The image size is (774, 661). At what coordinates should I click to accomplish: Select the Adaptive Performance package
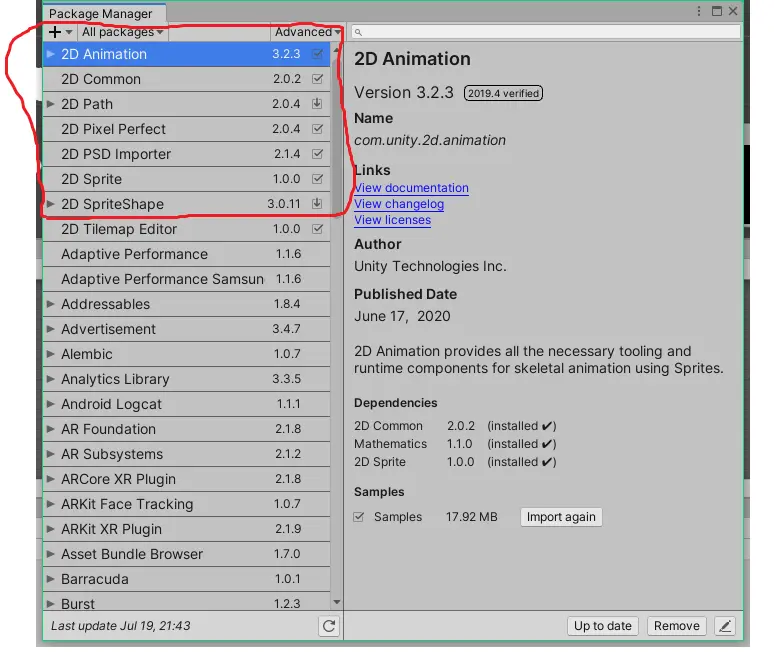(187, 254)
